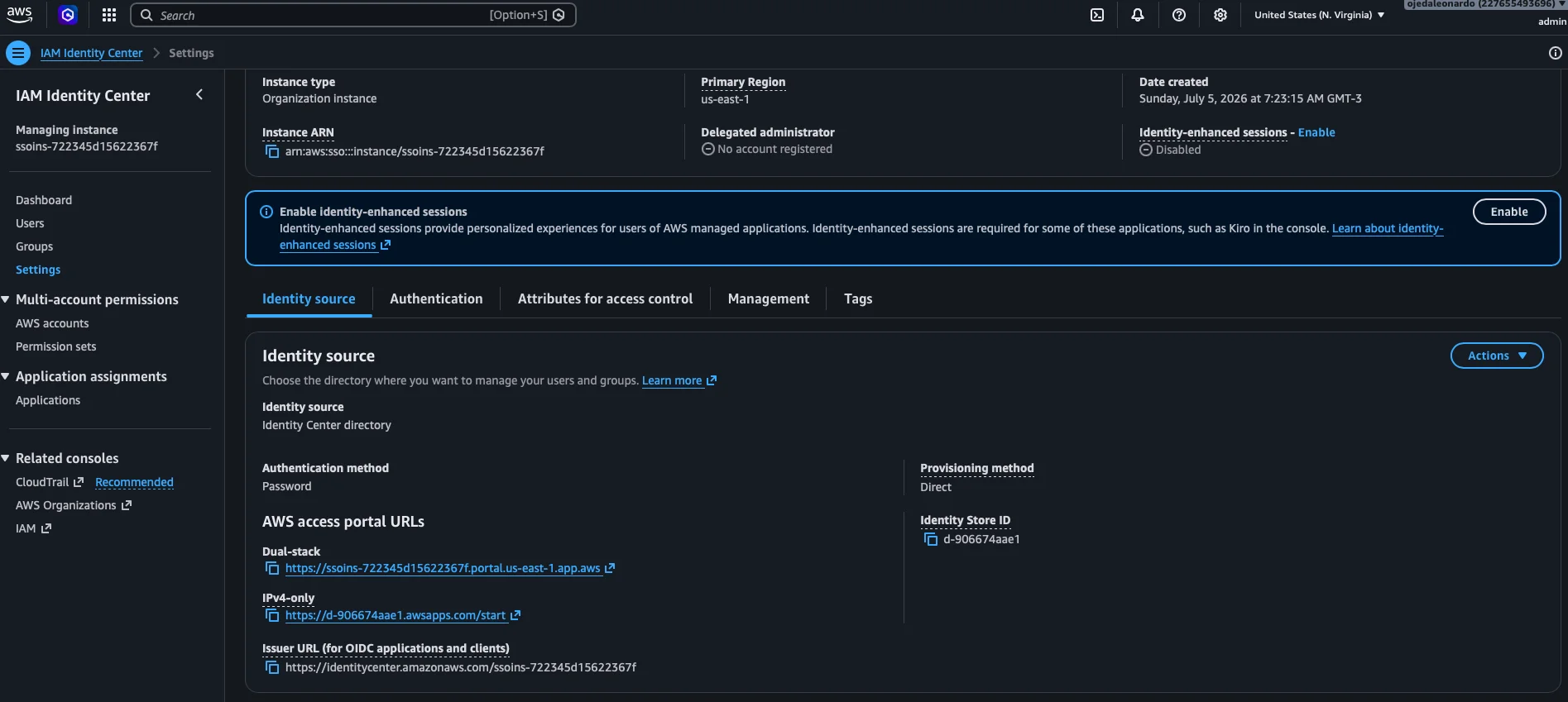Click the IAM external link icon
Image resolution: width=1568 pixels, height=702 pixels.
(46, 528)
